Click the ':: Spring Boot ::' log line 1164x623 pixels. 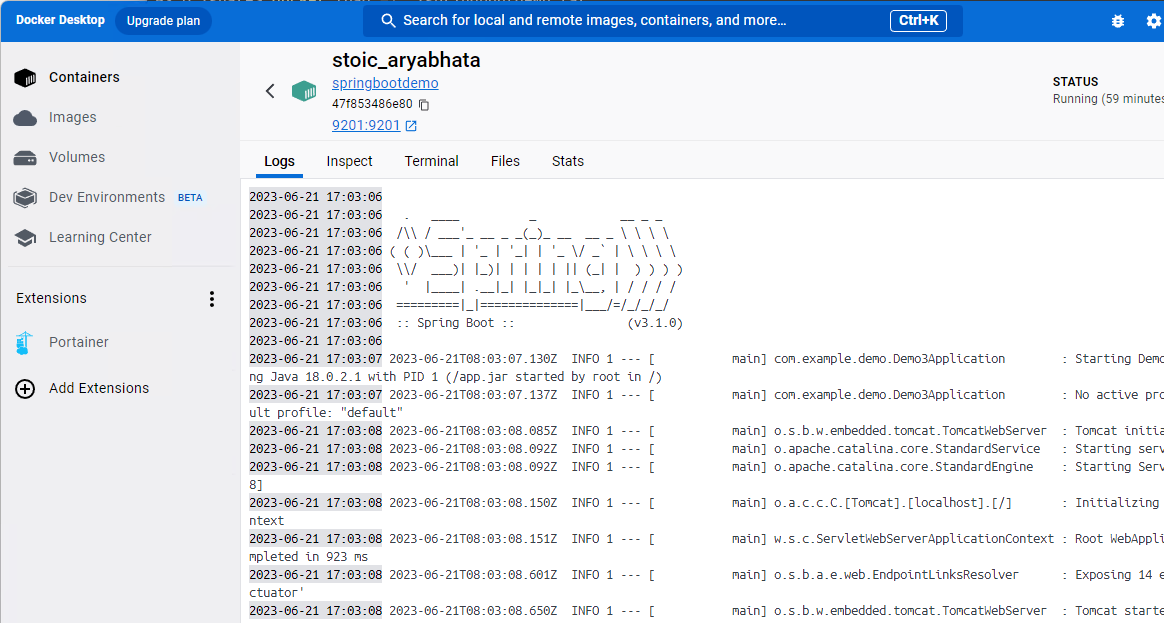(x=456, y=323)
